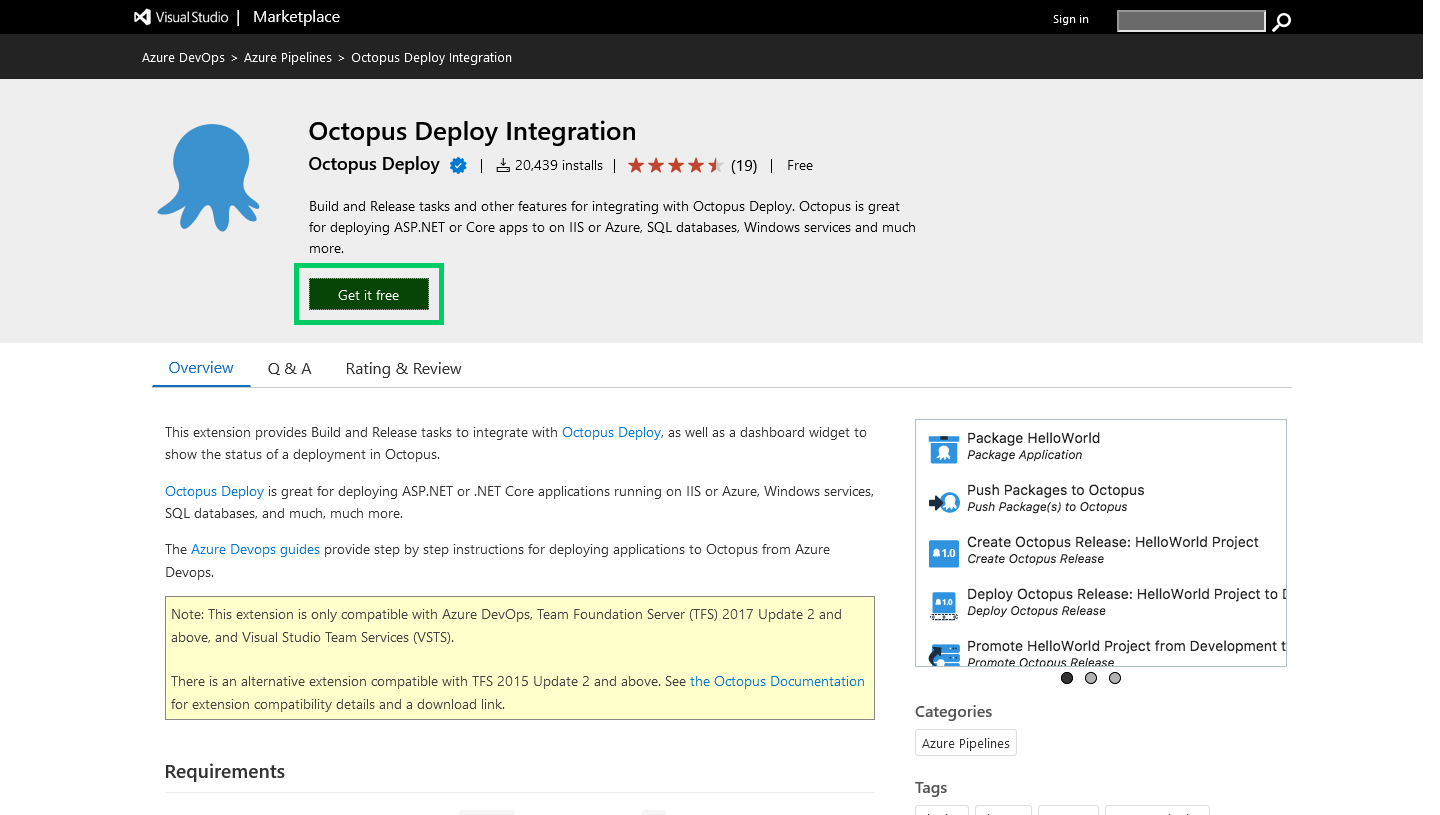
Task: Click the Categories heading
Action: (954, 712)
